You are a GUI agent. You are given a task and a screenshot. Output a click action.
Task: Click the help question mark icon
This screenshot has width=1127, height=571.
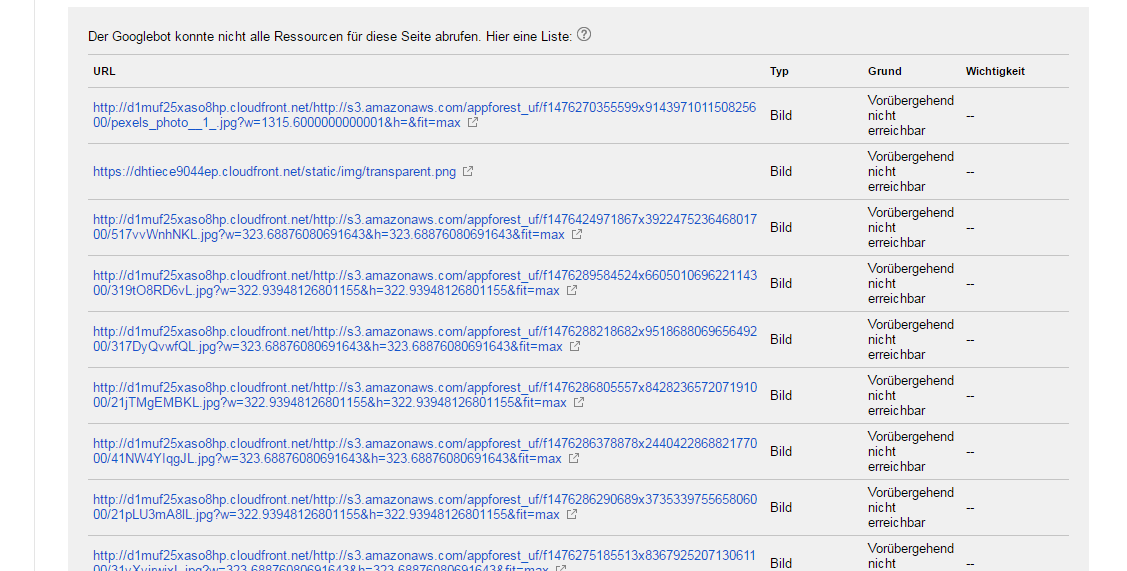[584, 35]
